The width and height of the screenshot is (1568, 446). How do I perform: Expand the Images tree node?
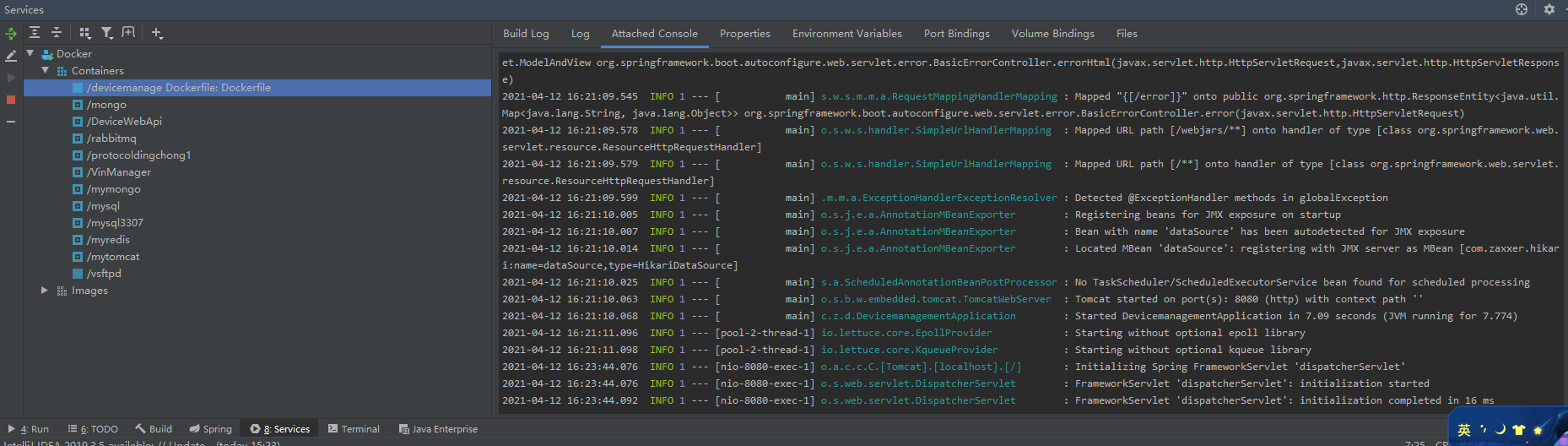(x=45, y=290)
